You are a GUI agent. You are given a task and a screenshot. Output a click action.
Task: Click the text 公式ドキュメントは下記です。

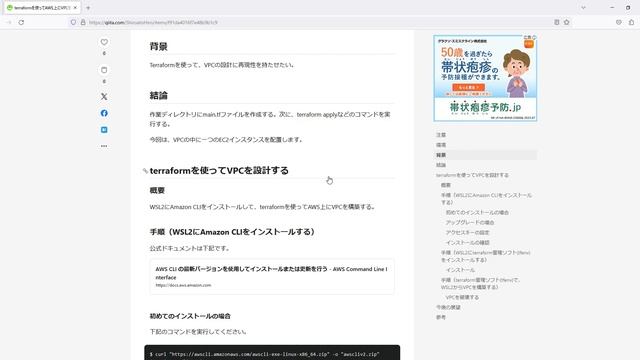[190, 249]
